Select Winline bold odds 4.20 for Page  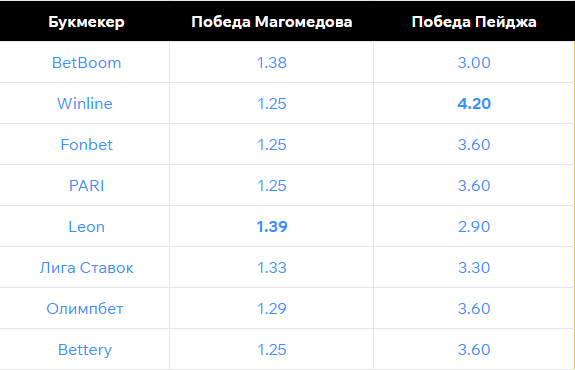click(x=474, y=104)
